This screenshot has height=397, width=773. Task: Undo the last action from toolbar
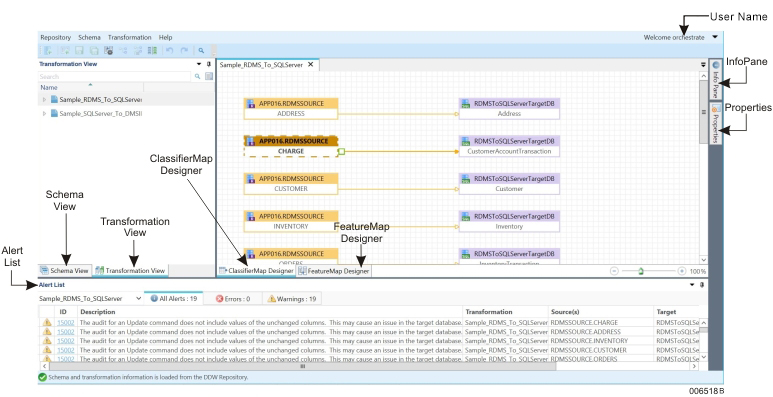(170, 50)
